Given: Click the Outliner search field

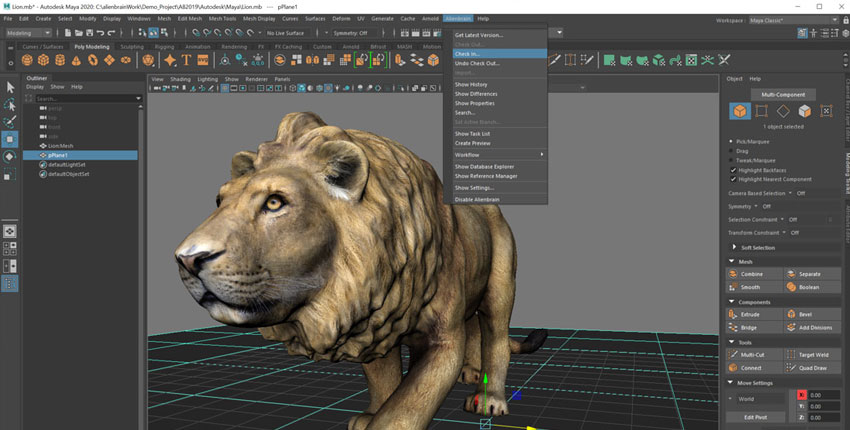Looking at the screenshot, I should pyautogui.click(x=88, y=99).
